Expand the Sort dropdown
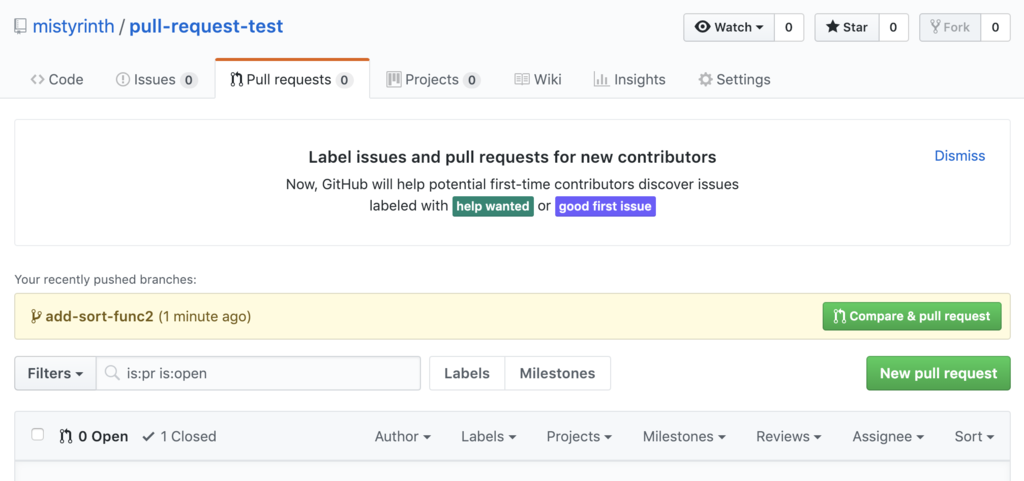The height and width of the screenshot is (481, 1024). [974, 436]
